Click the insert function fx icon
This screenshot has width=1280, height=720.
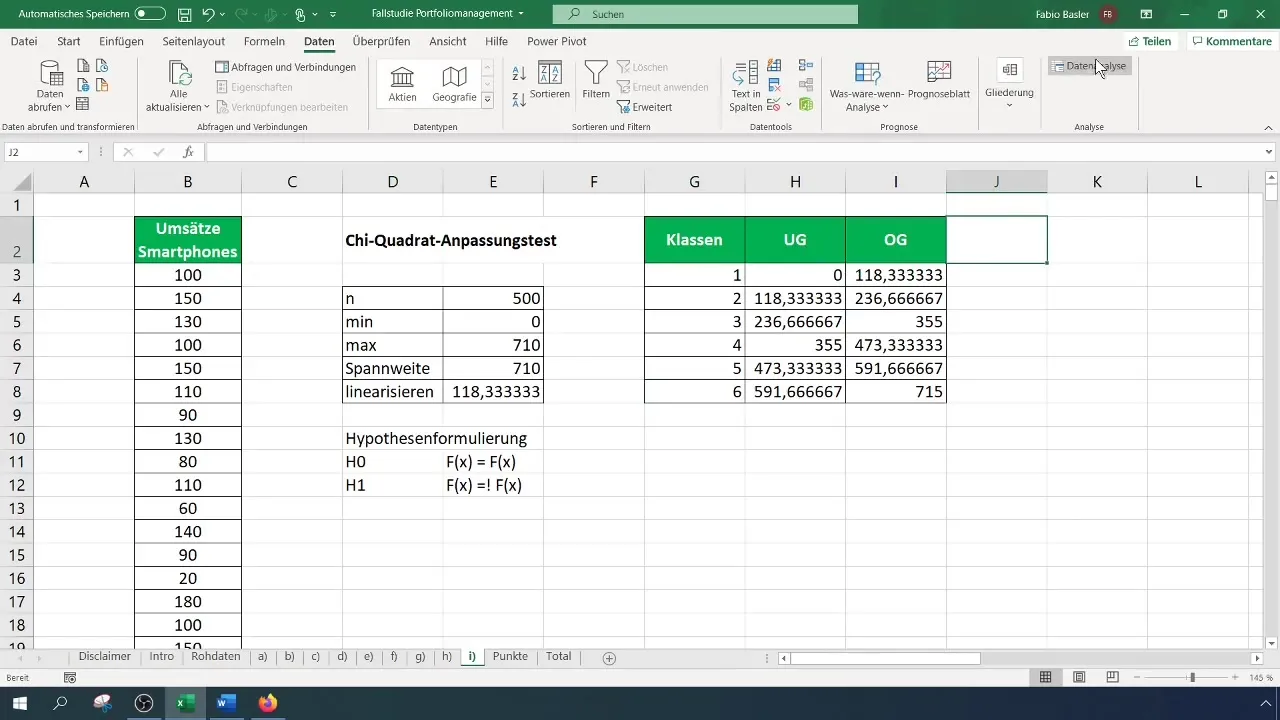tap(187, 152)
